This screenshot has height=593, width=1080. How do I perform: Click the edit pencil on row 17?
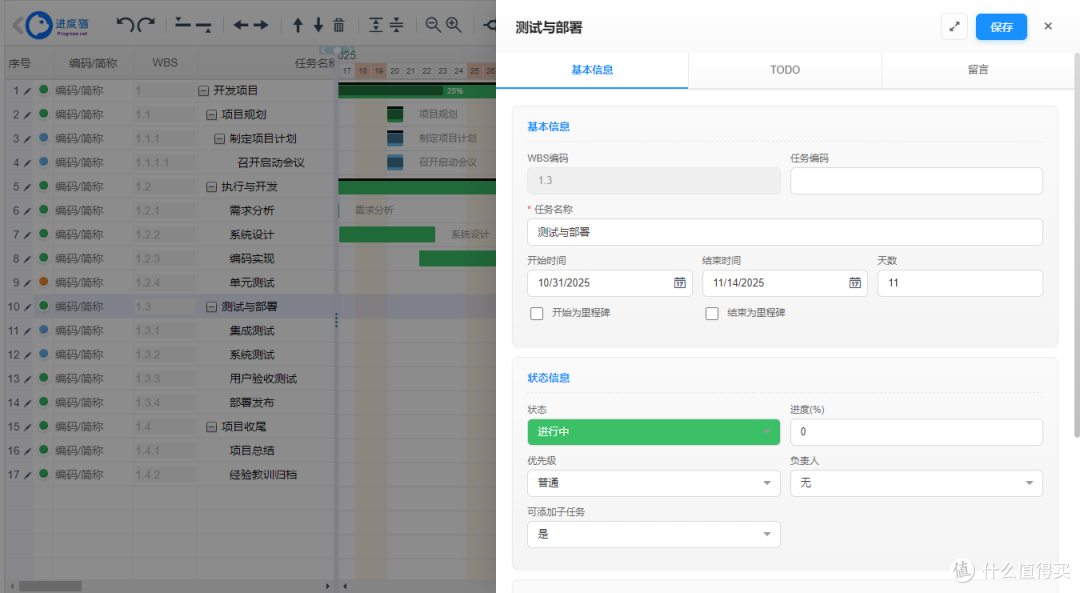27,475
